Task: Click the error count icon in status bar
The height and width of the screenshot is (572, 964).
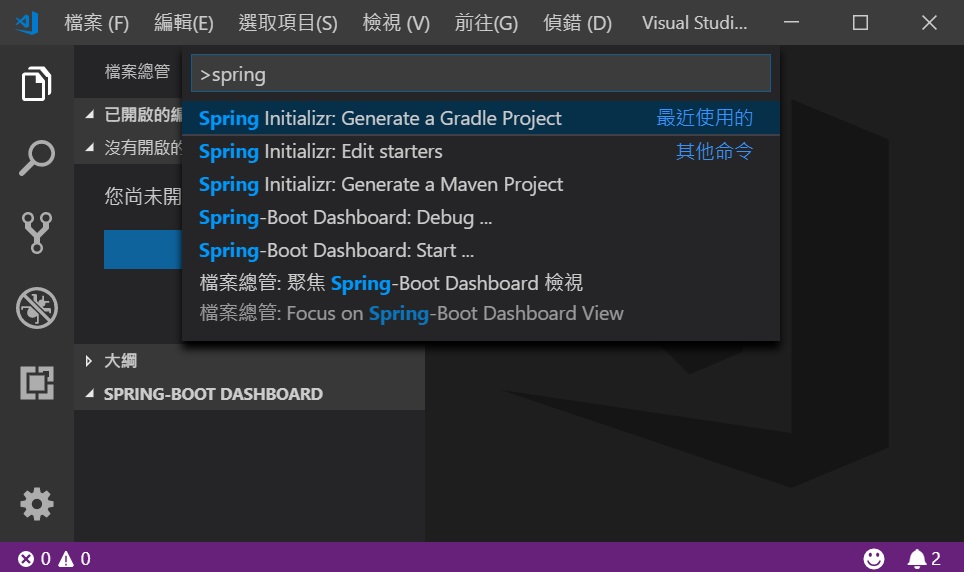Action: coord(26,558)
